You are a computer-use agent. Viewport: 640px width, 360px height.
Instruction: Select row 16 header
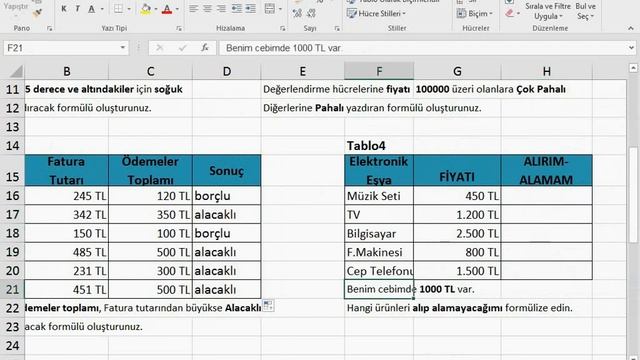click(12, 196)
